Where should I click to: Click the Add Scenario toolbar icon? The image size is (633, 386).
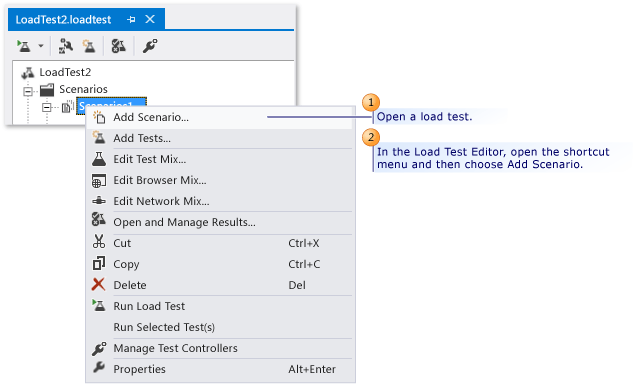pos(66,46)
